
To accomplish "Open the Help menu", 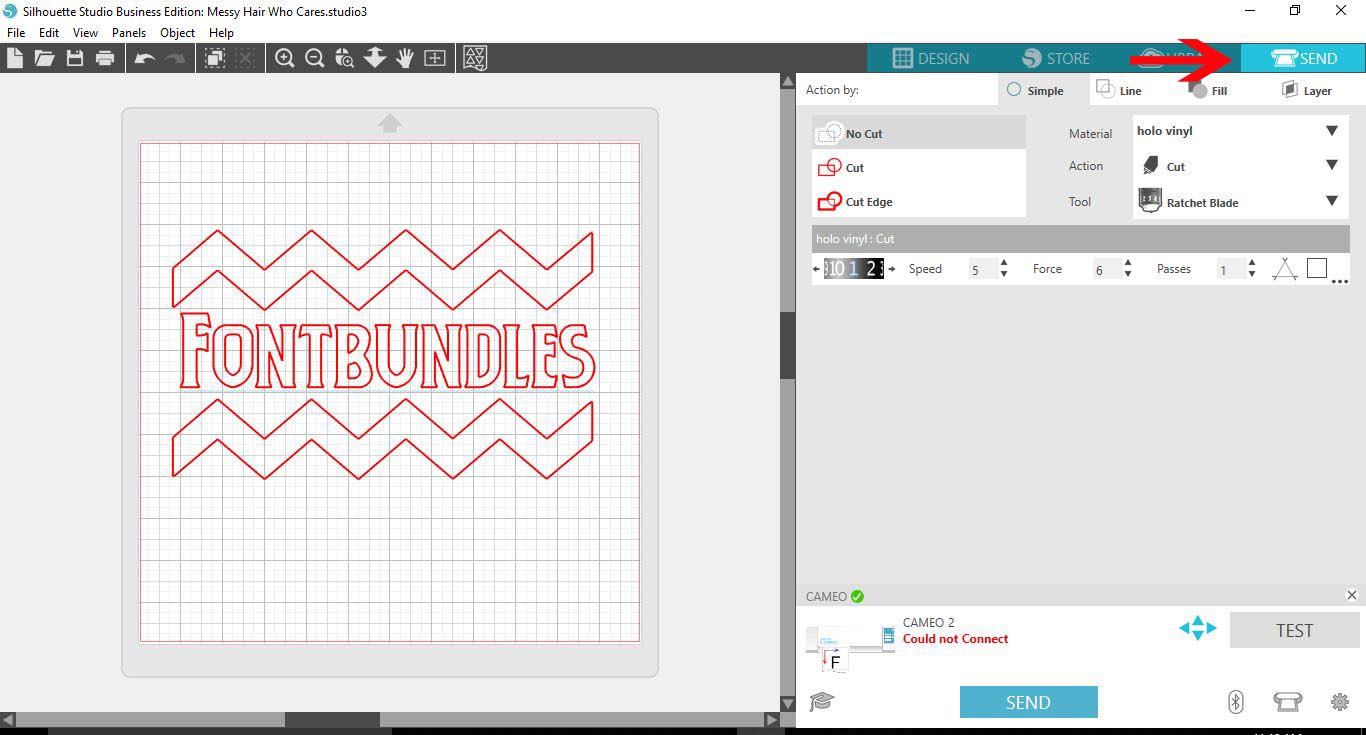I will (x=221, y=33).
